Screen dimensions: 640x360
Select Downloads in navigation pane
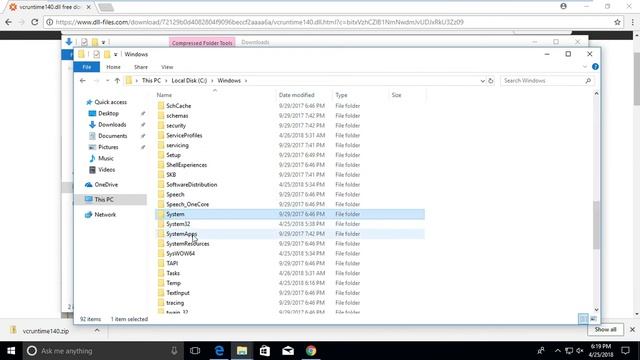[112, 124]
